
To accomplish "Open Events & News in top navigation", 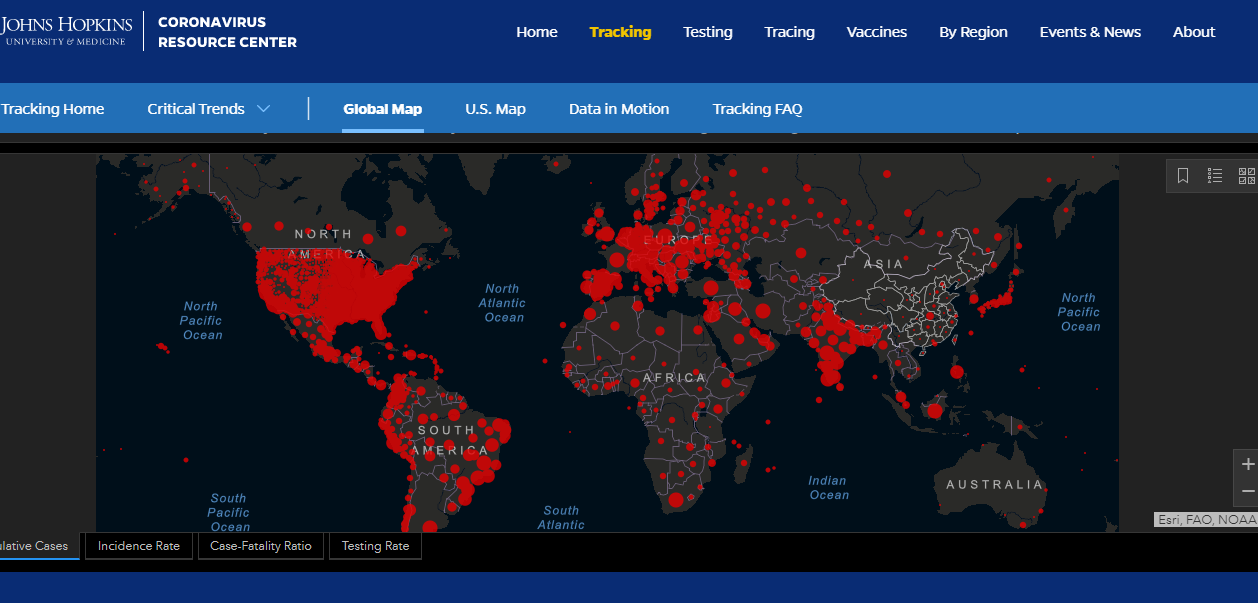I will tap(1090, 32).
